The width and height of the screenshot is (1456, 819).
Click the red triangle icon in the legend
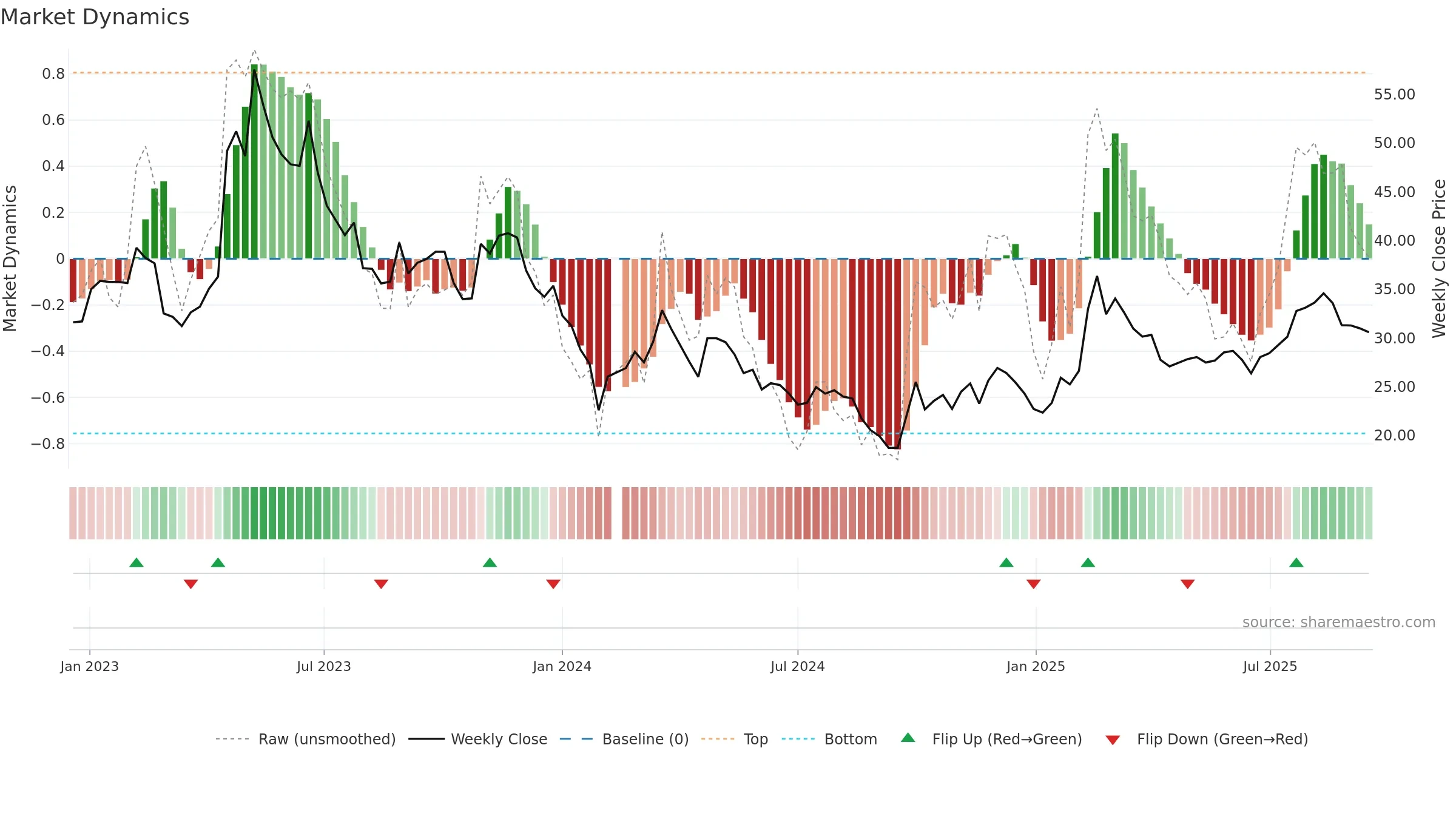[x=1113, y=740]
